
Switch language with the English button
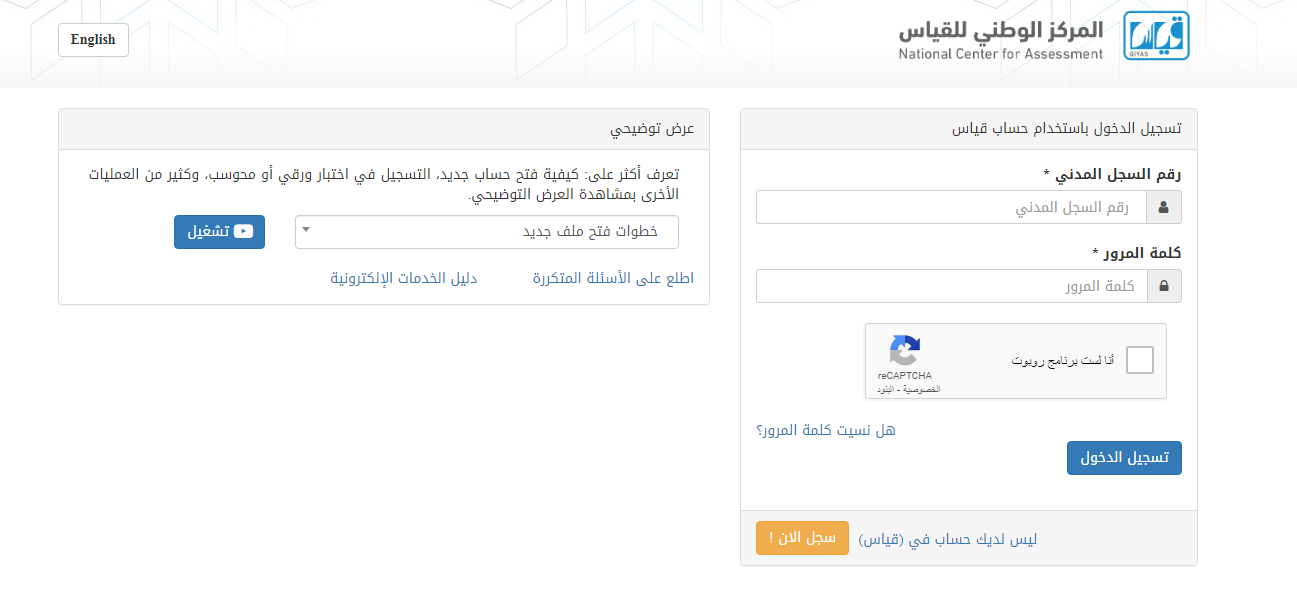93,40
